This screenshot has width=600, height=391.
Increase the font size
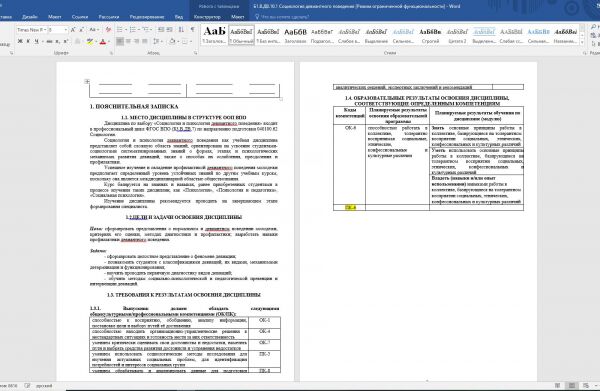click(73, 29)
